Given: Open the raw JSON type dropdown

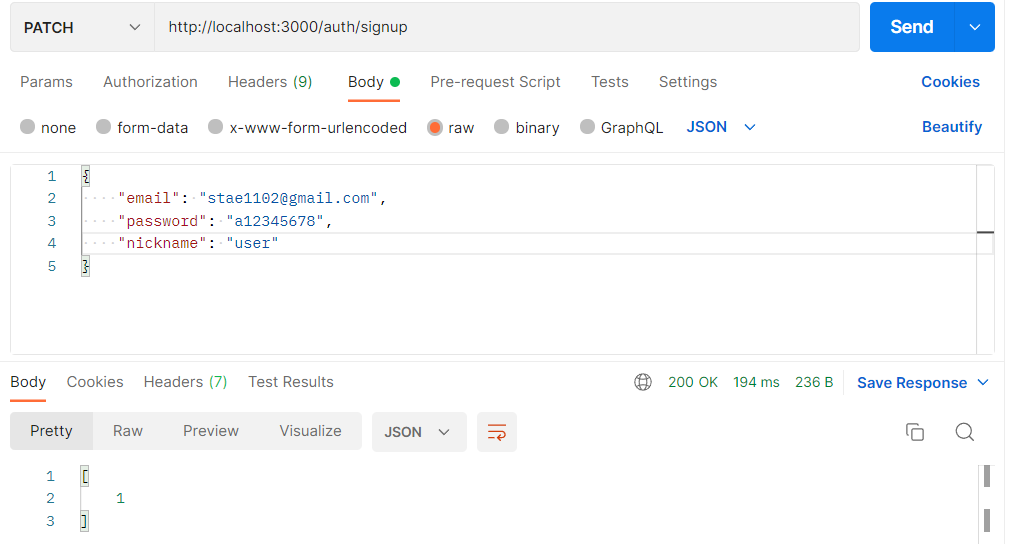Looking at the screenshot, I should [720, 127].
